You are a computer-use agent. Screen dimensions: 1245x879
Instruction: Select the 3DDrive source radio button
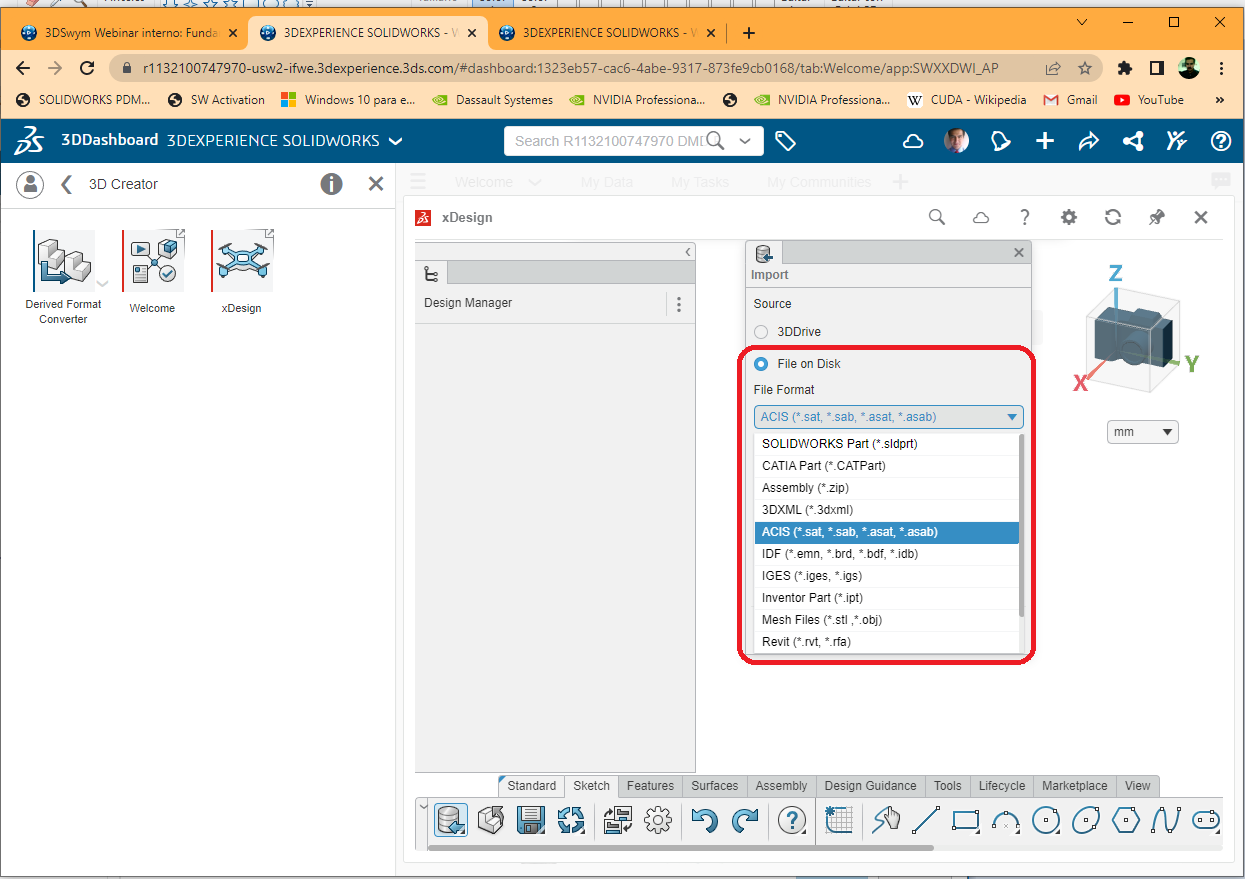(x=761, y=332)
